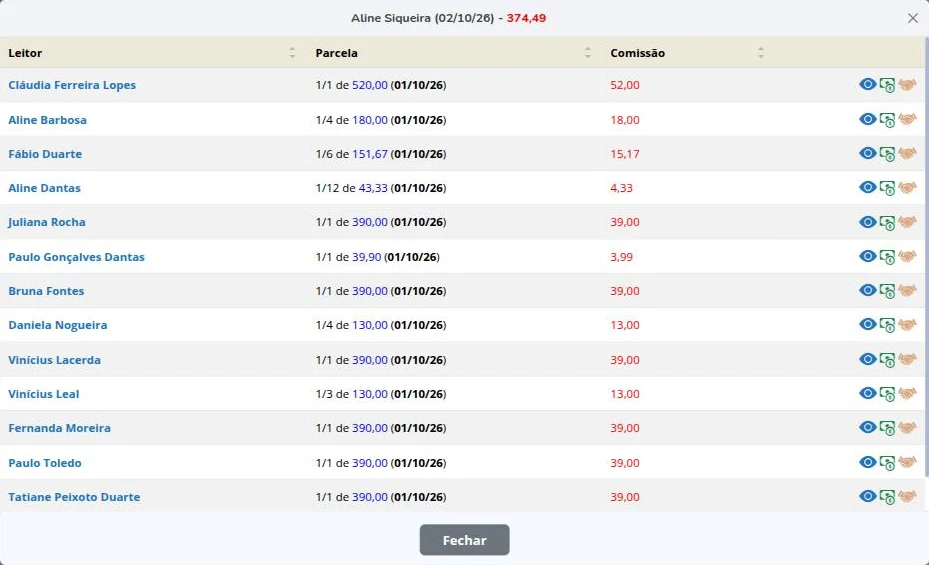Click handshake icon for Paulo Gonçalves Dantas
929x565 pixels.
[907, 256]
